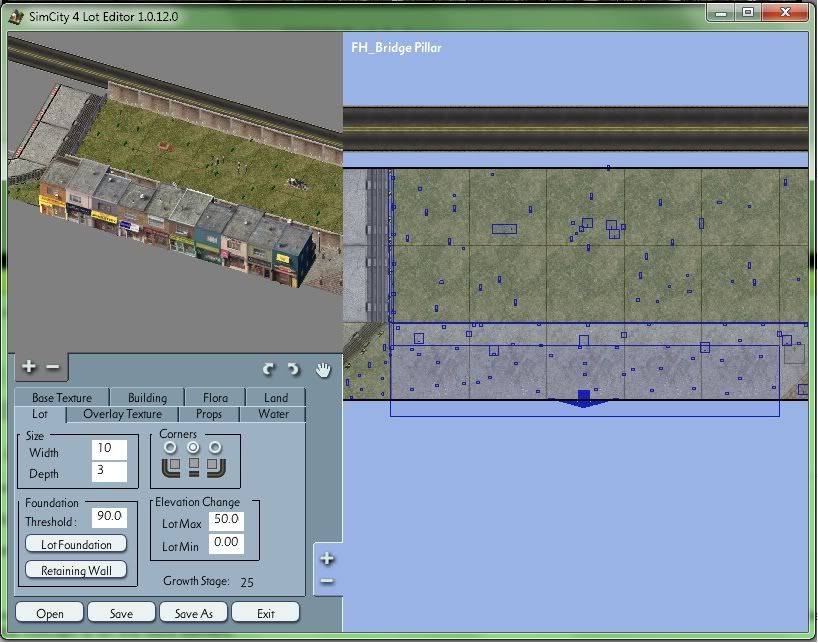This screenshot has width=818, height=643.
Task: Switch to the Flora tab
Action: point(215,397)
